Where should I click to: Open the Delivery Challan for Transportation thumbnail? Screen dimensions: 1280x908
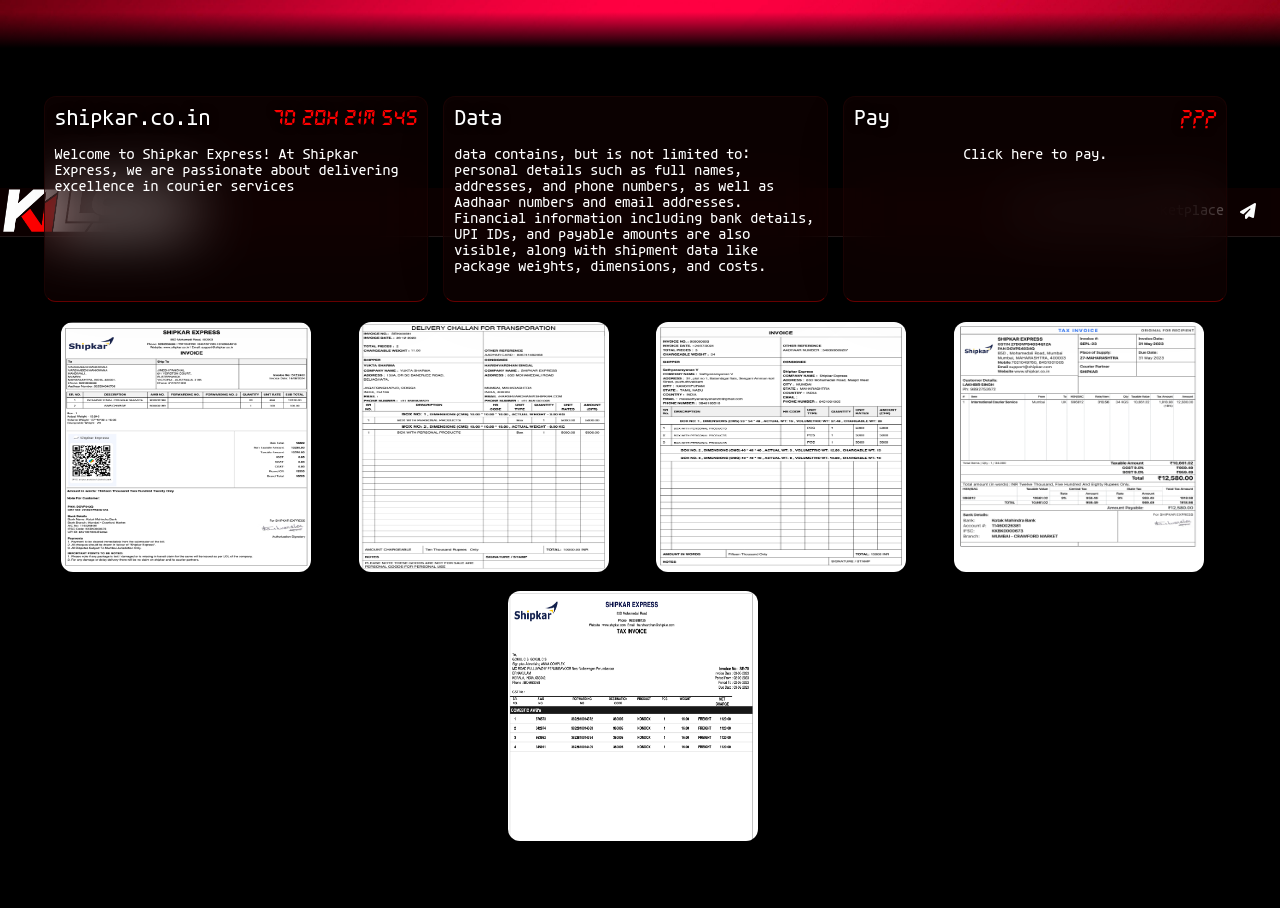pyautogui.click(x=484, y=447)
